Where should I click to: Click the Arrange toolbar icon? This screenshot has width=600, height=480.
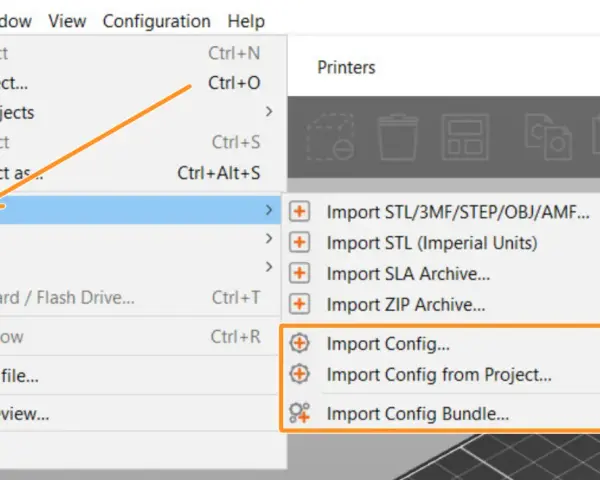click(465, 137)
